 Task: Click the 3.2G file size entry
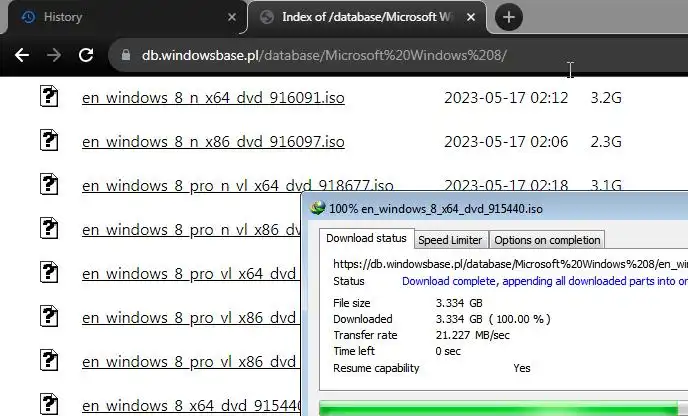[x=606, y=97]
